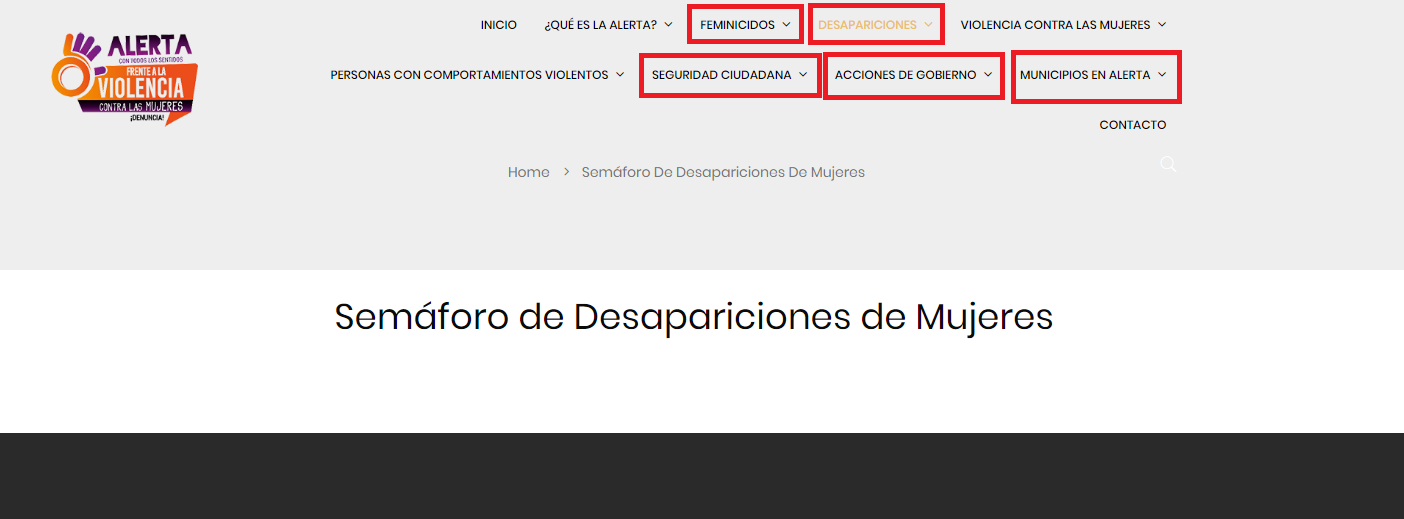Follow the Home breadcrumb link
The image size is (1404, 519).
point(529,172)
